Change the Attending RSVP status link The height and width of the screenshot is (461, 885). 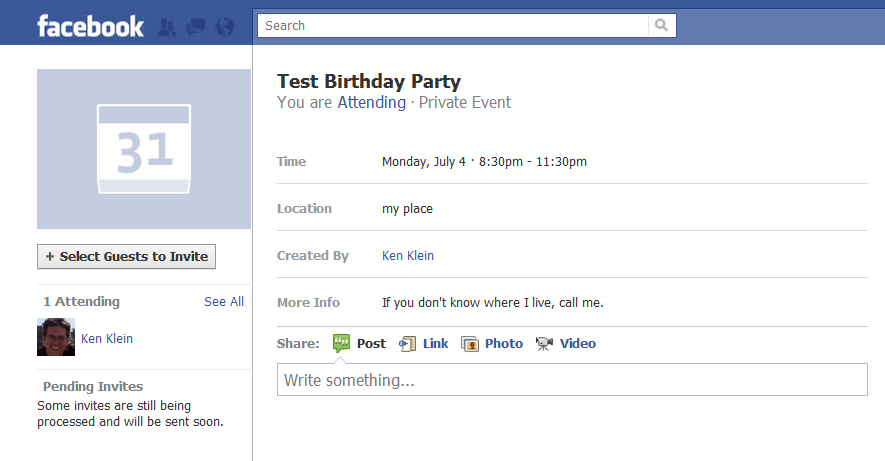371,102
